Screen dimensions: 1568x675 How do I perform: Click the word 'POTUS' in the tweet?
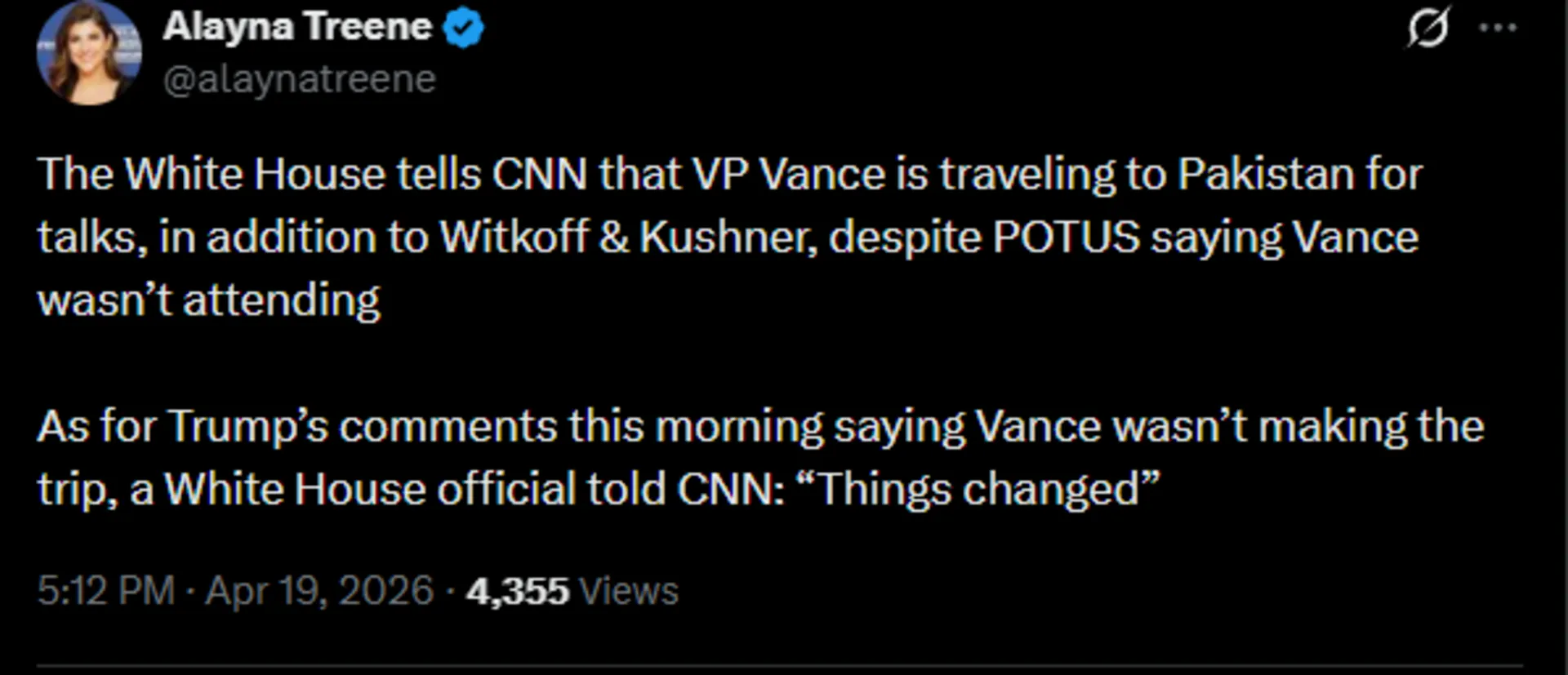pyautogui.click(x=1066, y=238)
